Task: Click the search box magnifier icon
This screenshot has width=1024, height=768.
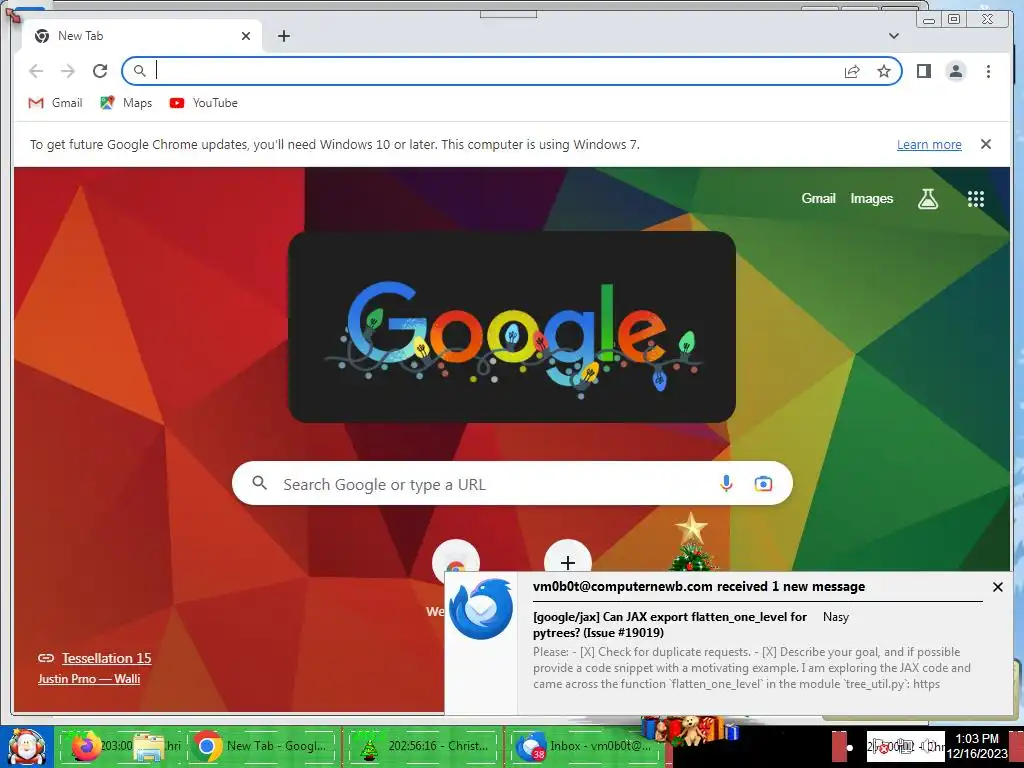Action: [259, 483]
